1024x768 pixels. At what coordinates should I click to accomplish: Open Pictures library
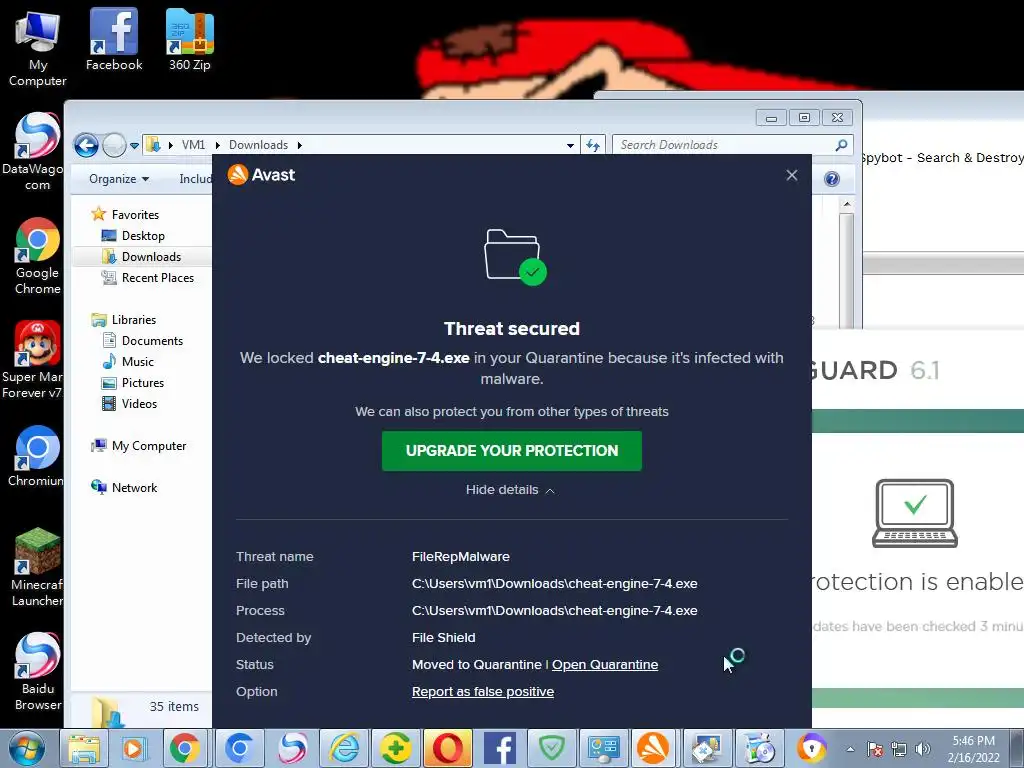click(142, 383)
